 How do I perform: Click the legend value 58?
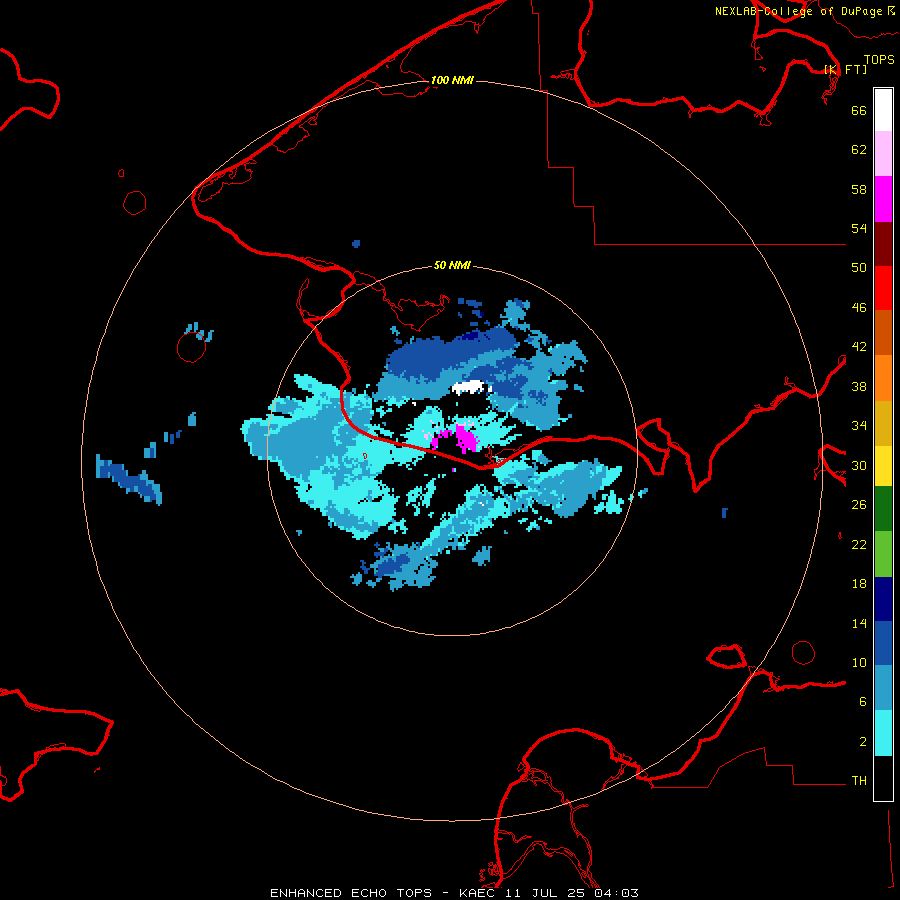[859, 189]
